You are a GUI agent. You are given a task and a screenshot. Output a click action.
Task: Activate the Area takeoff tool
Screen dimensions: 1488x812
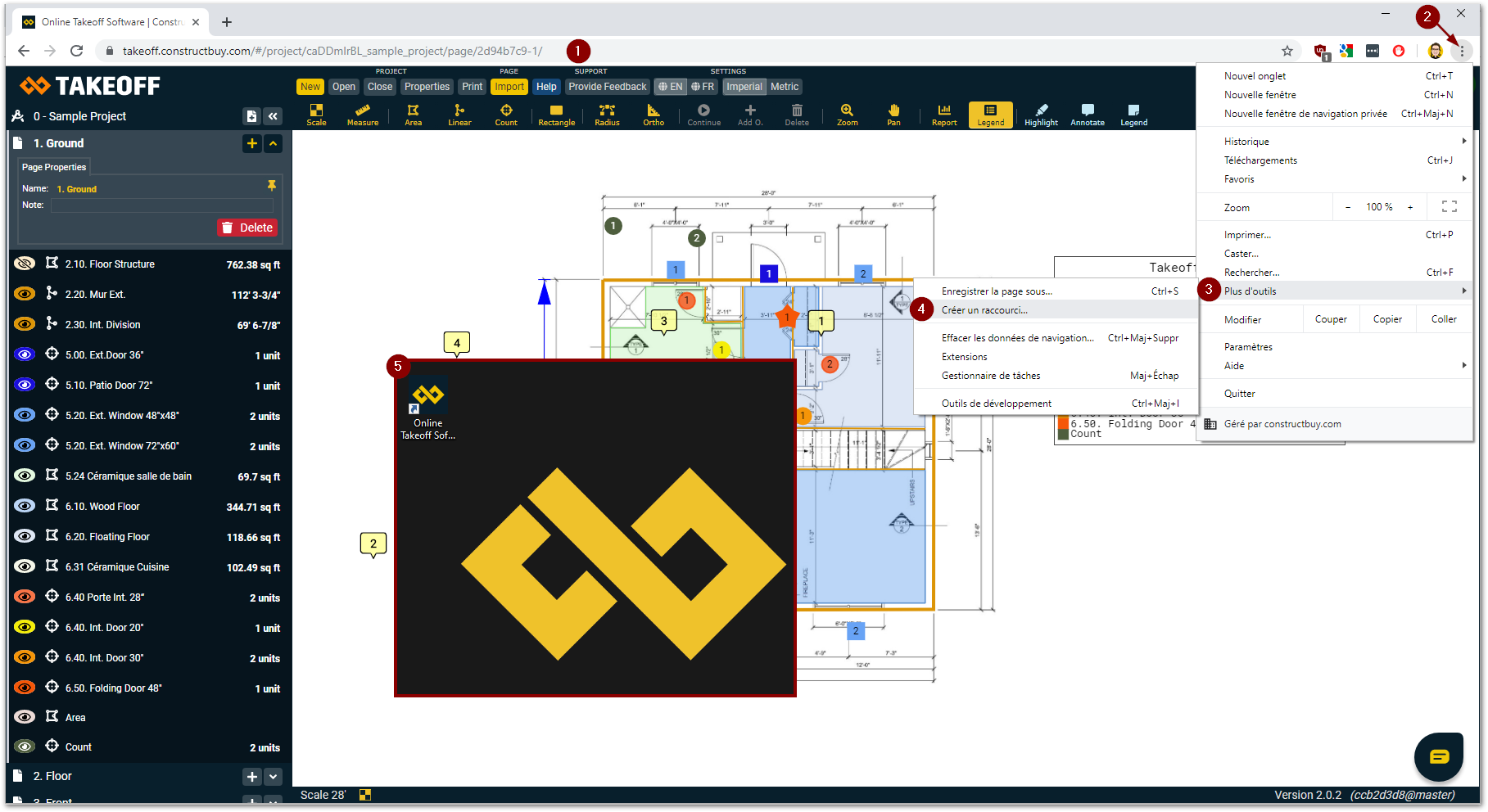click(413, 115)
